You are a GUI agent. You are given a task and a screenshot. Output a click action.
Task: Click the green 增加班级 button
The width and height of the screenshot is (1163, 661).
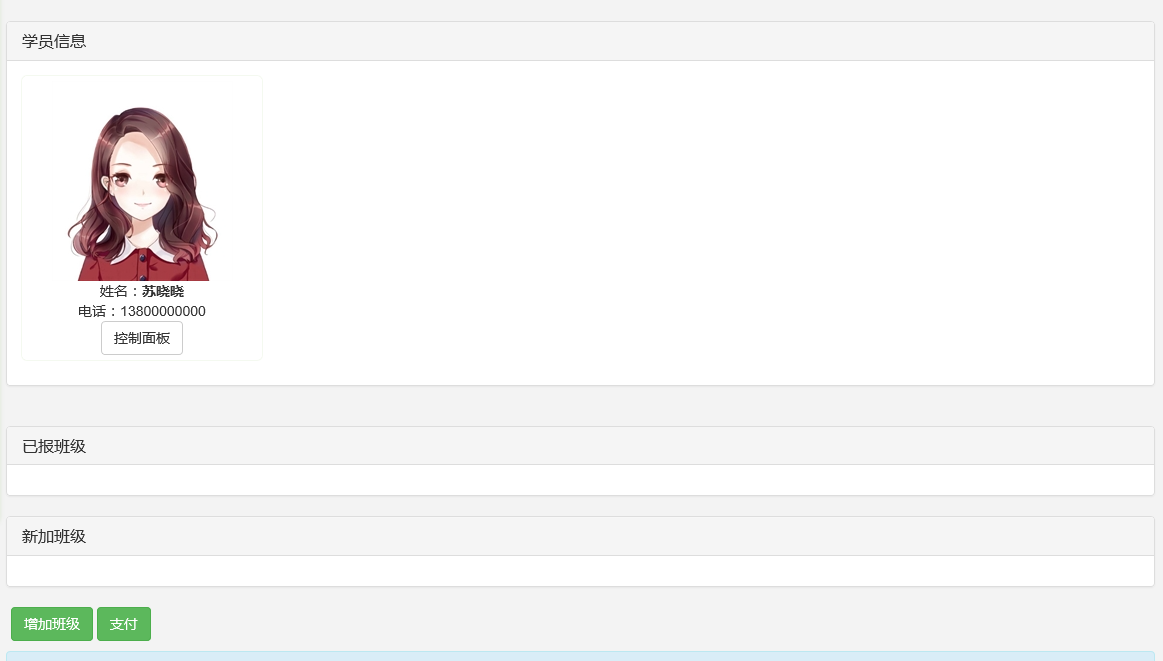tap(52, 624)
